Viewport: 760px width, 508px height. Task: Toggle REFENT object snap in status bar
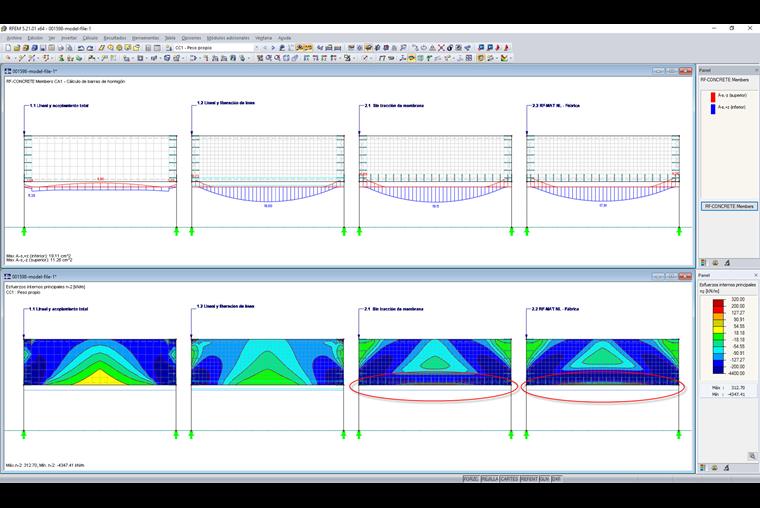coord(529,479)
